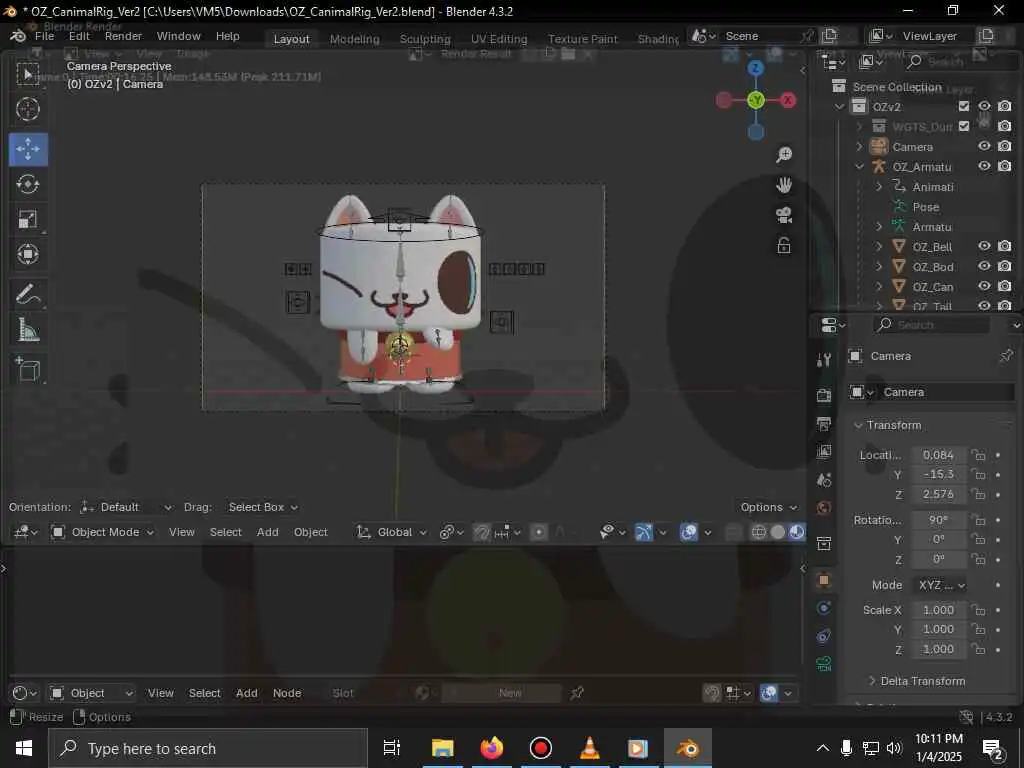The image size is (1024, 768).
Task: Click the viewport zoom magnifier icon
Action: 784,155
